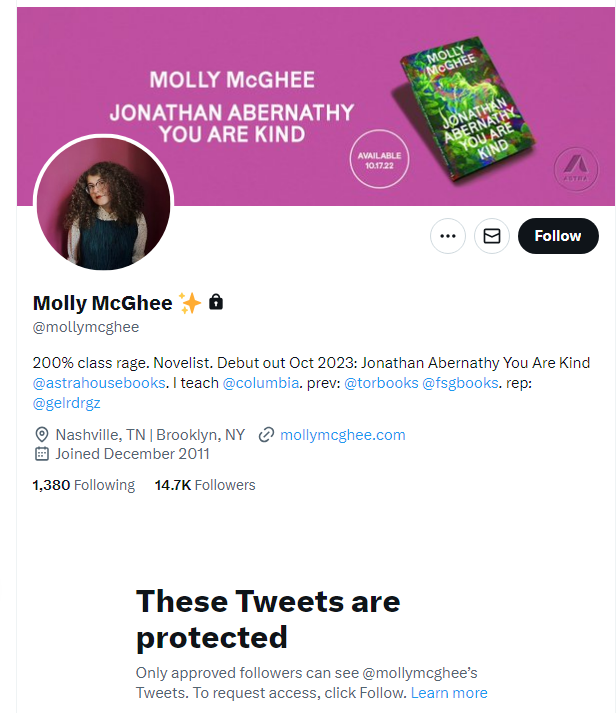Click the location pin icon
The height and width of the screenshot is (713, 616).
pos(41,434)
